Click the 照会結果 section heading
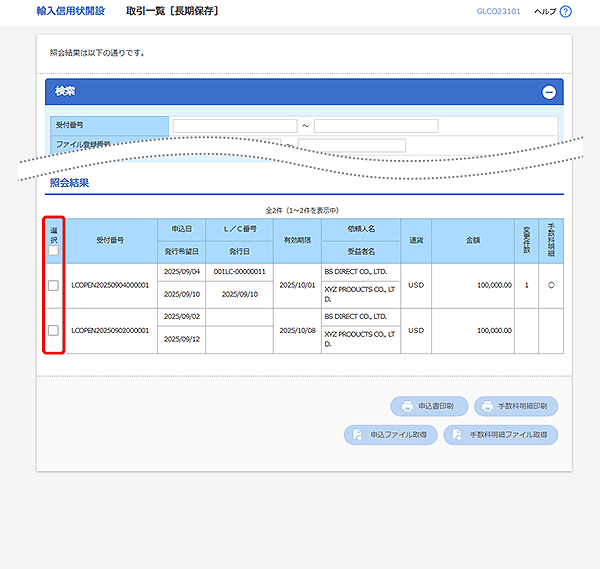The height and width of the screenshot is (569, 600). [69, 183]
